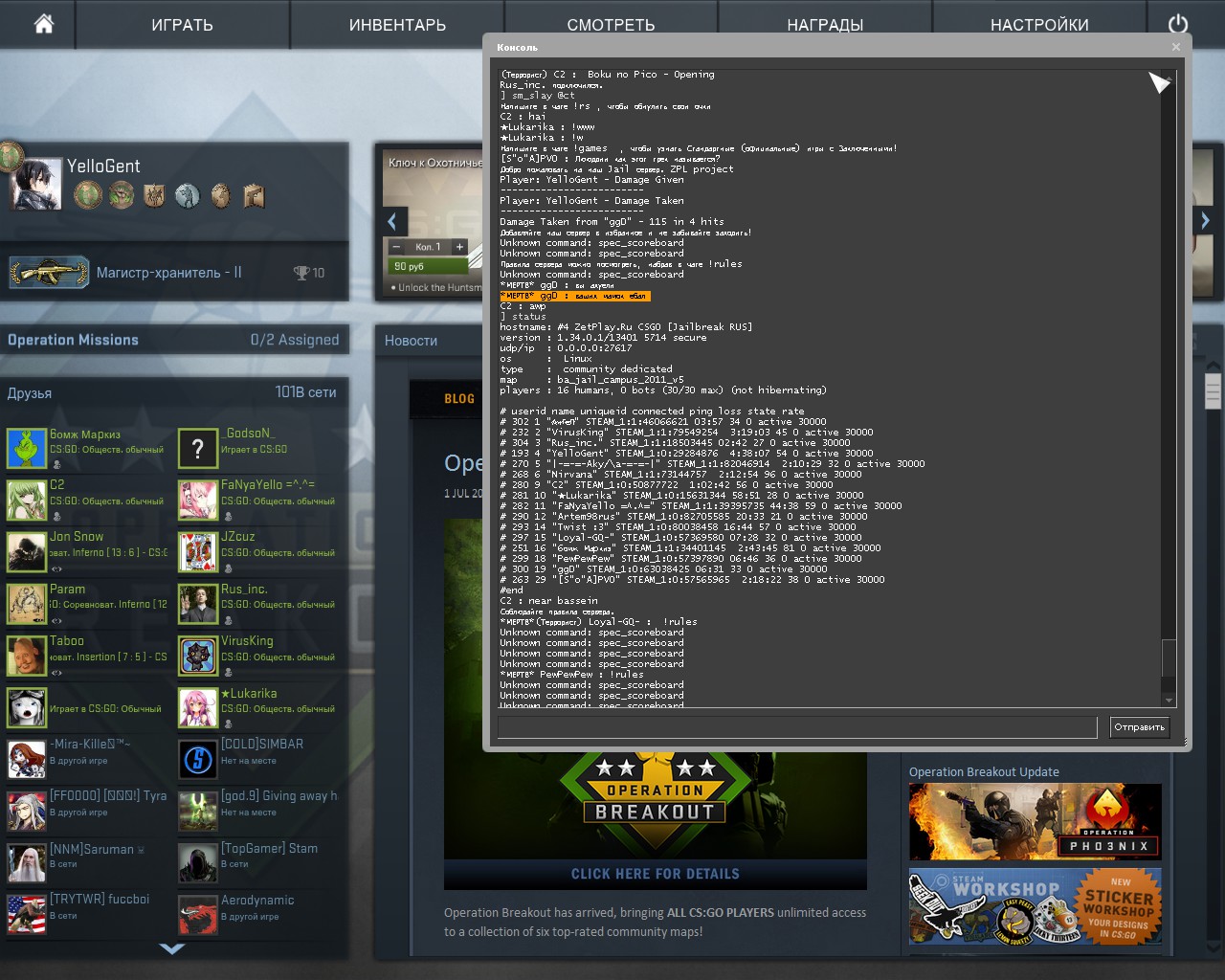This screenshot has width=1225, height=980.
Task: Click FaNyaYello's pink avatar
Action: tap(198, 500)
